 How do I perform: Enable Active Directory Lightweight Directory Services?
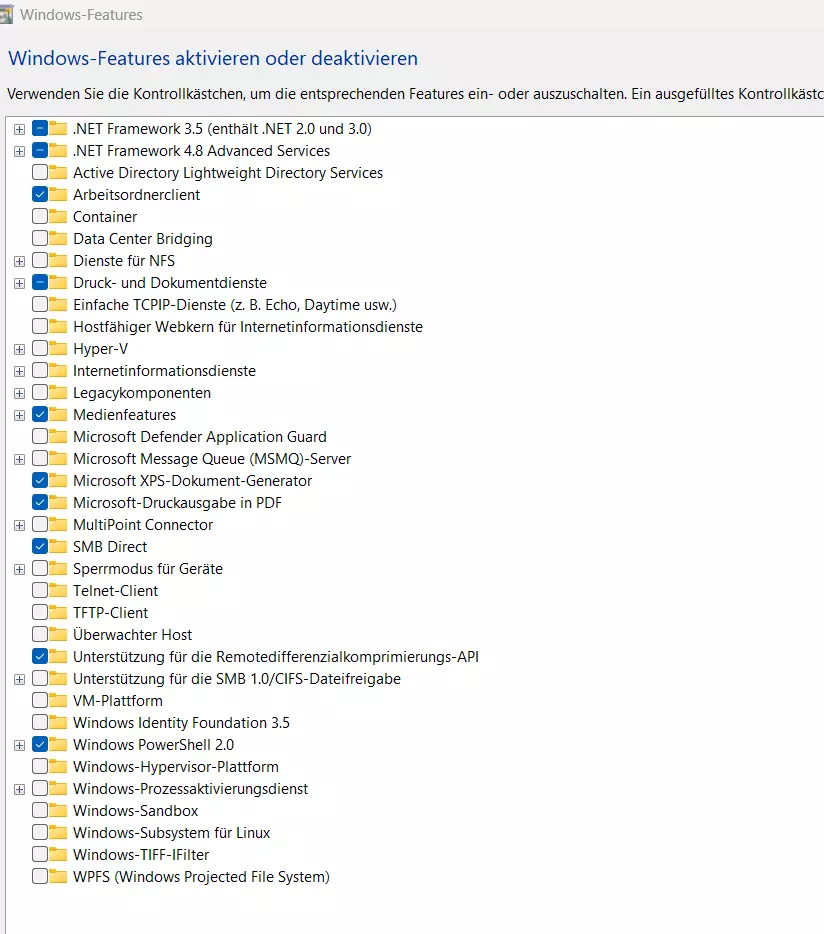point(40,173)
